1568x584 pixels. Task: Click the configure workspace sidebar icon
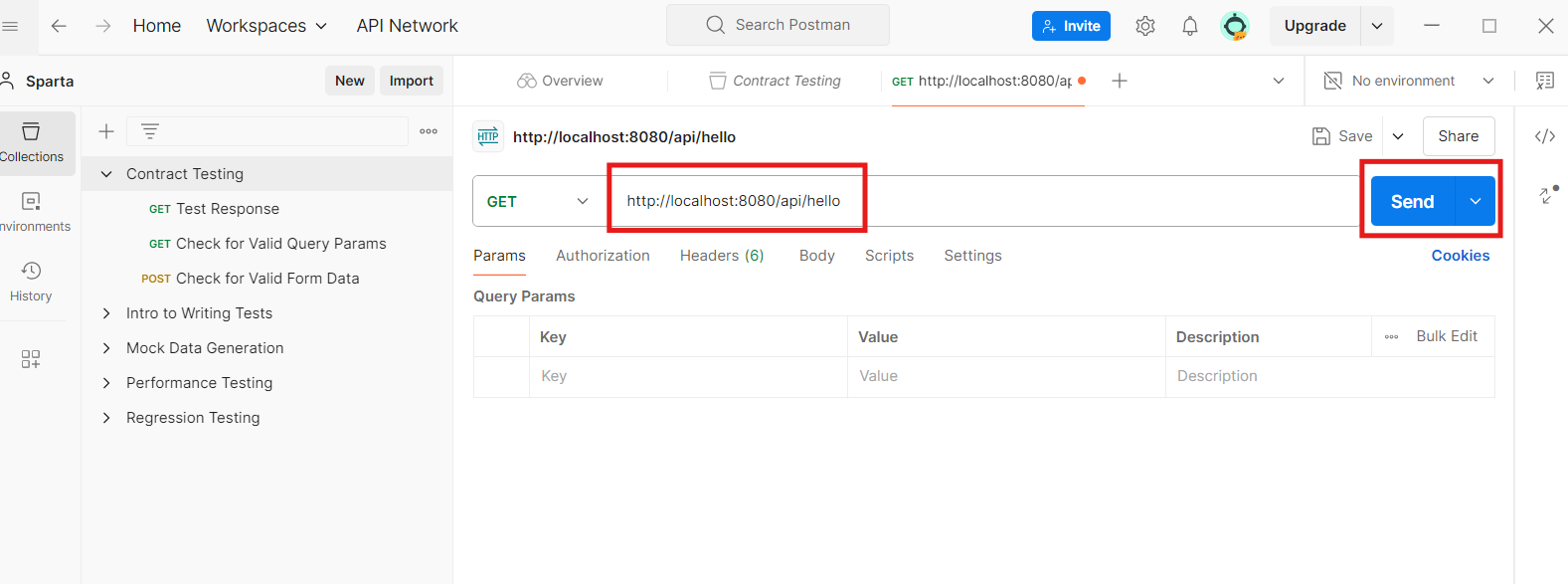[31, 359]
